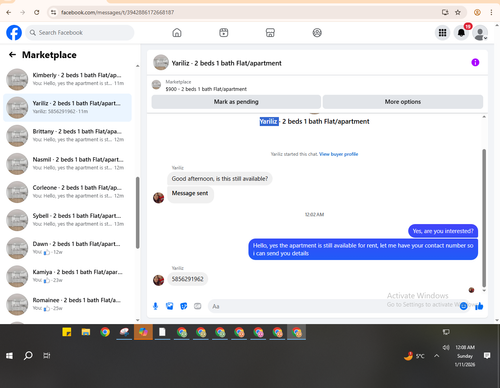The height and width of the screenshot is (388, 500).
Task: Open the notifications bell
Action: (x=461, y=33)
